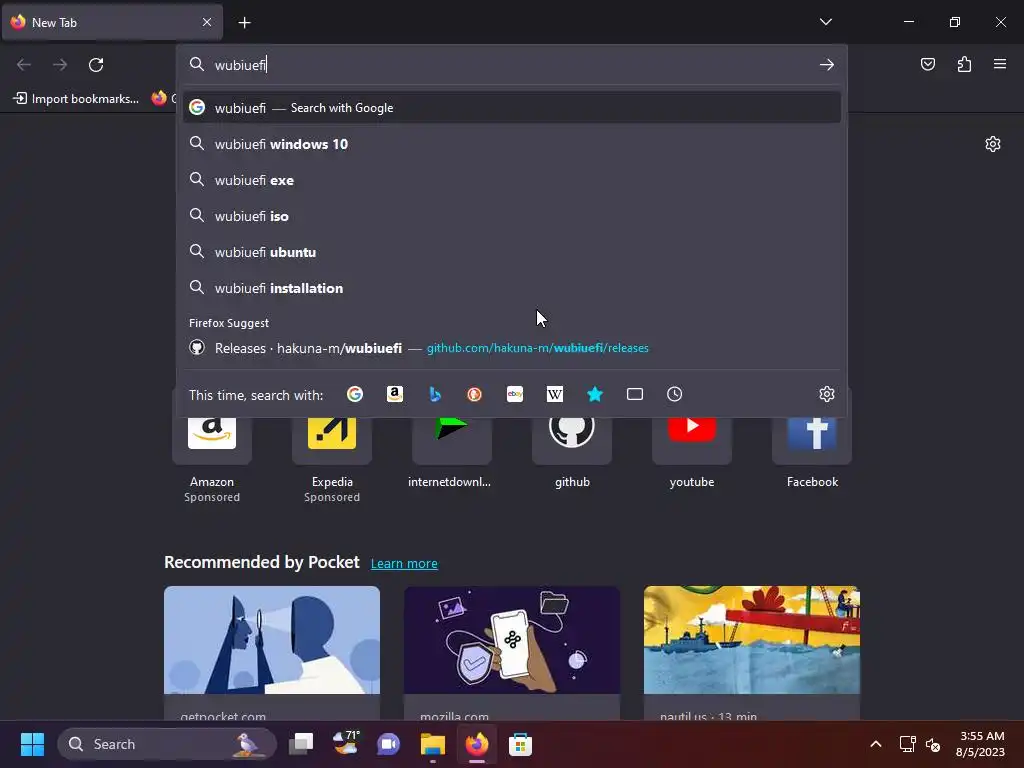The width and height of the screenshot is (1024, 768).
Task: Choose suggestion 'wubiuefi windows 10'
Action: point(512,144)
